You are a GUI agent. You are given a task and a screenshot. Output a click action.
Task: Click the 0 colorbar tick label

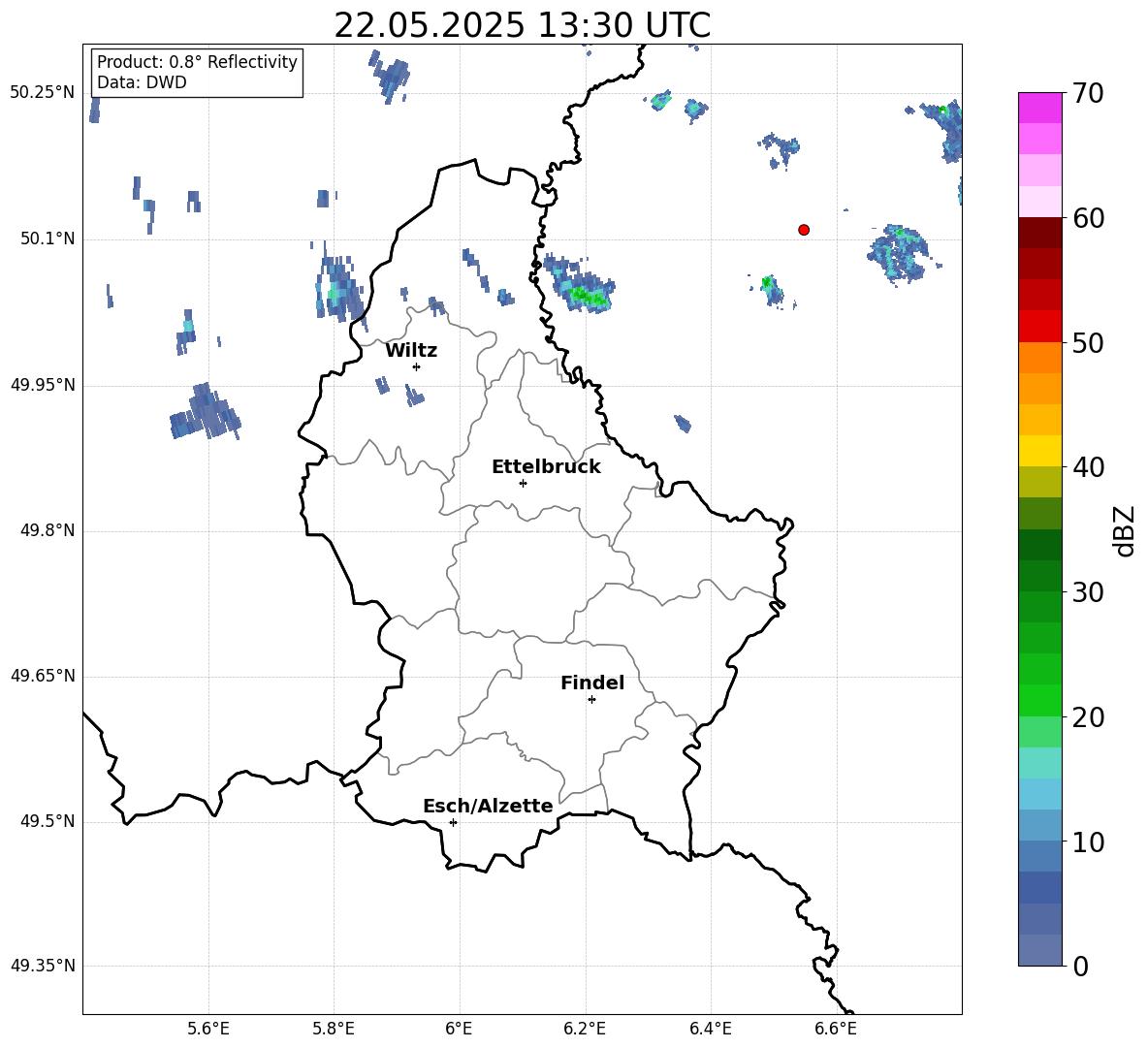point(1081,967)
